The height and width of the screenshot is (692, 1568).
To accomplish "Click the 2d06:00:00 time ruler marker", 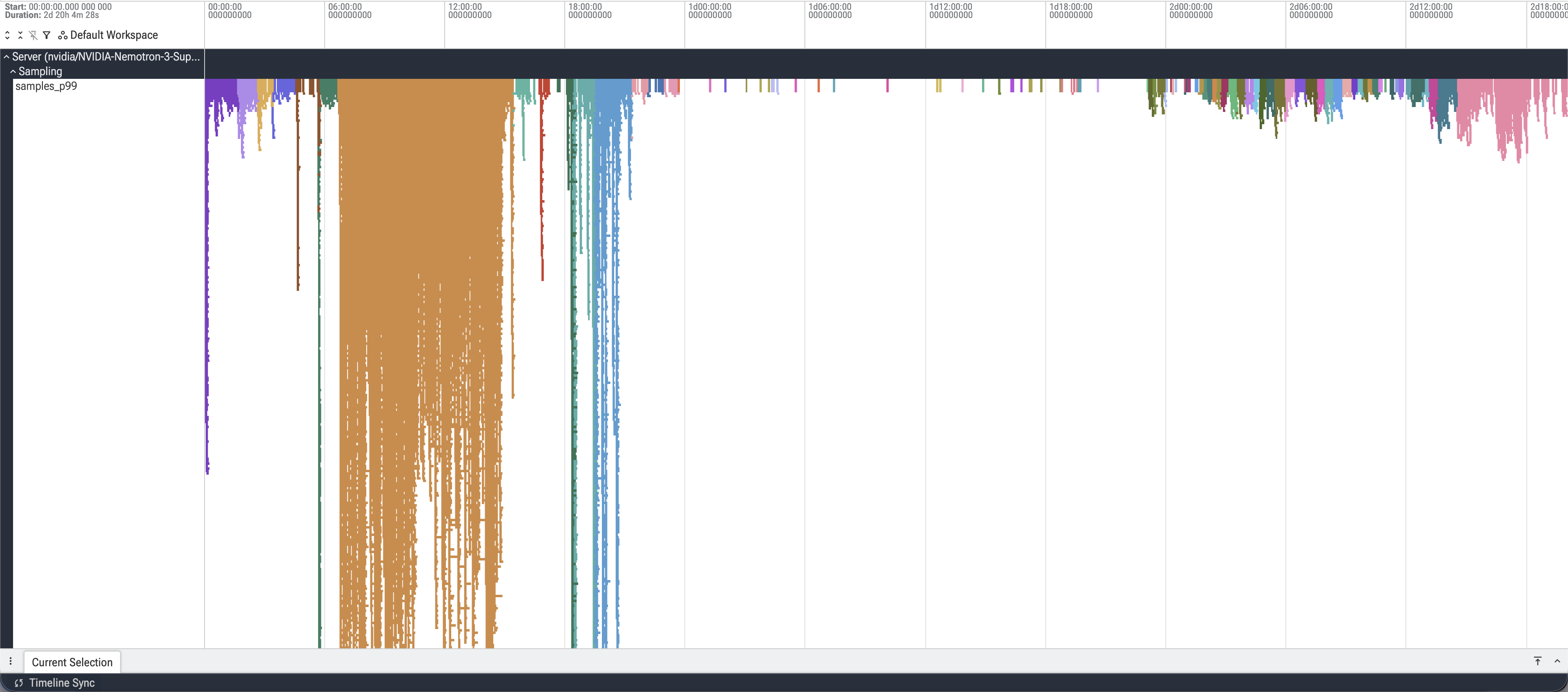I will click(1310, 11).
